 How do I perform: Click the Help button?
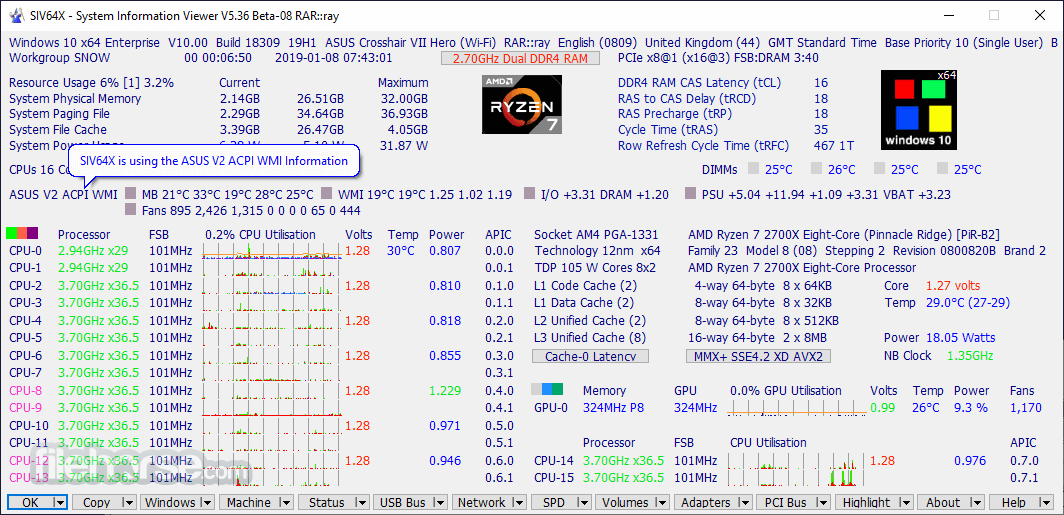coord(1014,503)
